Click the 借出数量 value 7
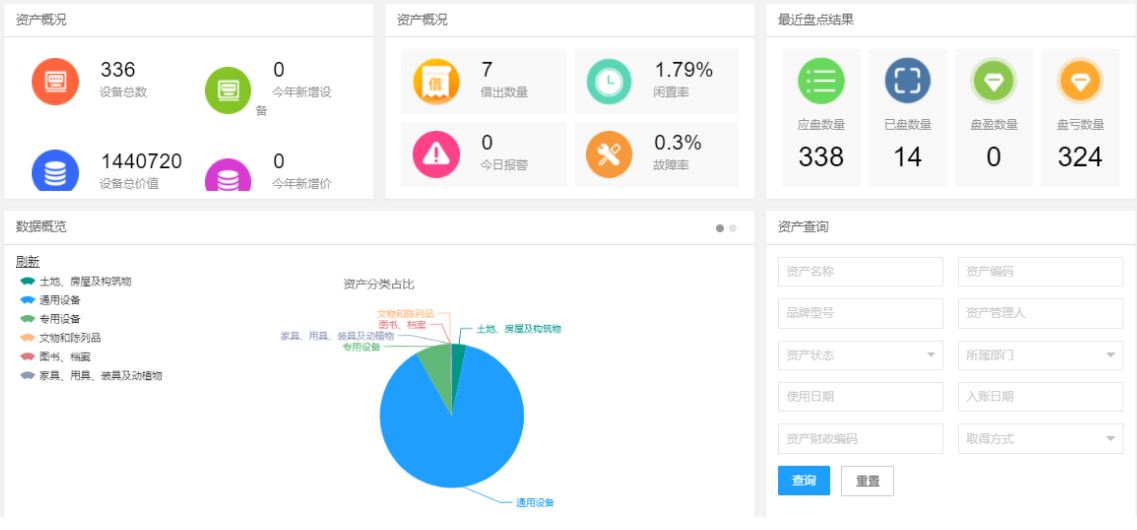 click(x=487, y=70)
